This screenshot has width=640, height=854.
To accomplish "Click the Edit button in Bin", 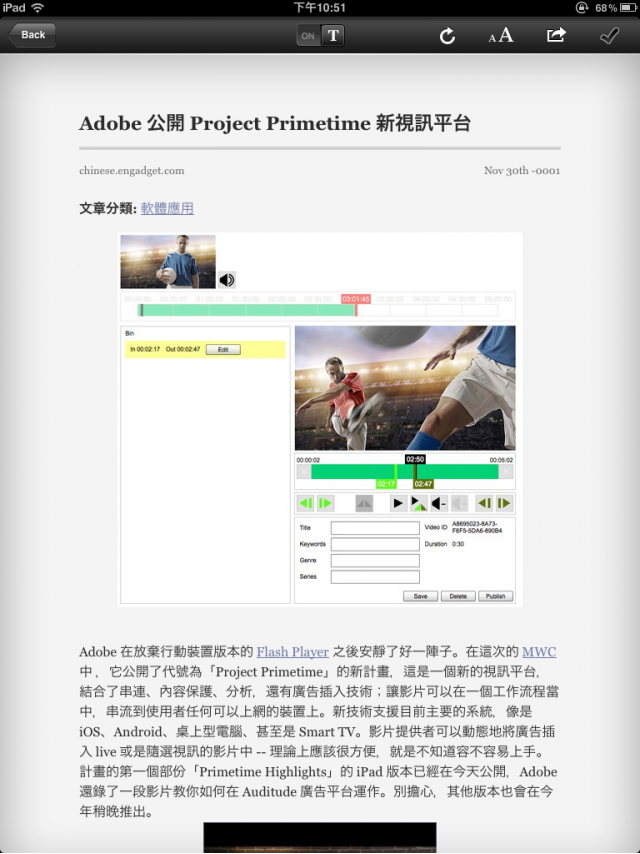I will pos(223,350).
